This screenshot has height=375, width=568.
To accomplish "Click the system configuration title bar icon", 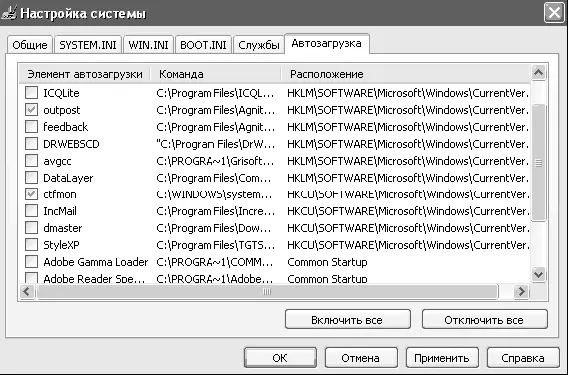I will click(9, 13).
